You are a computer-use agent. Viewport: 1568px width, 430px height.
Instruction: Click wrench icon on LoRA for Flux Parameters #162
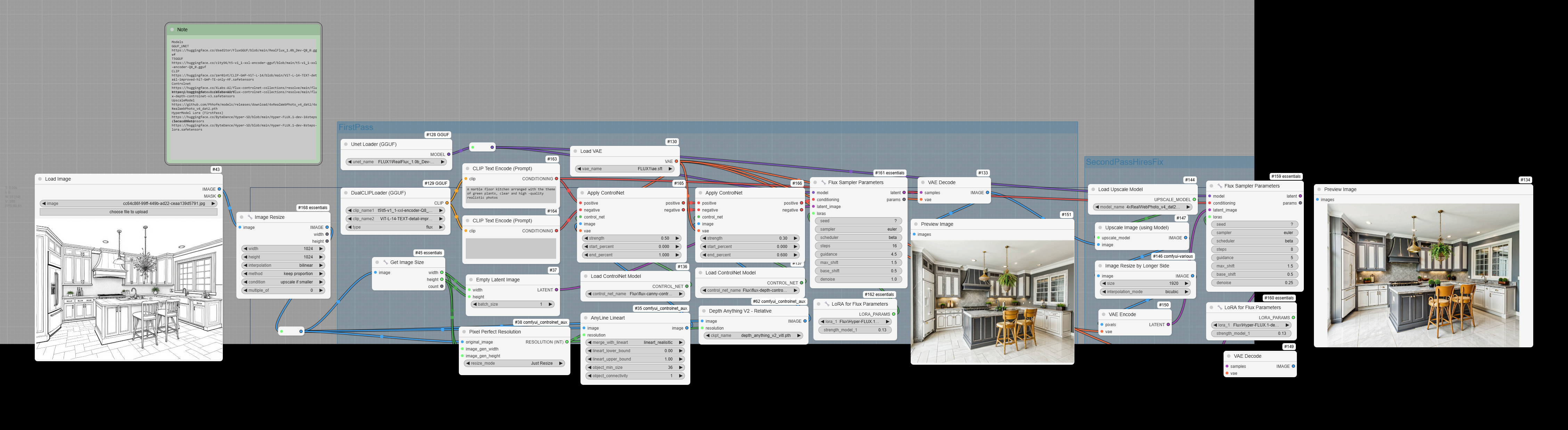[x=827, y=304]
